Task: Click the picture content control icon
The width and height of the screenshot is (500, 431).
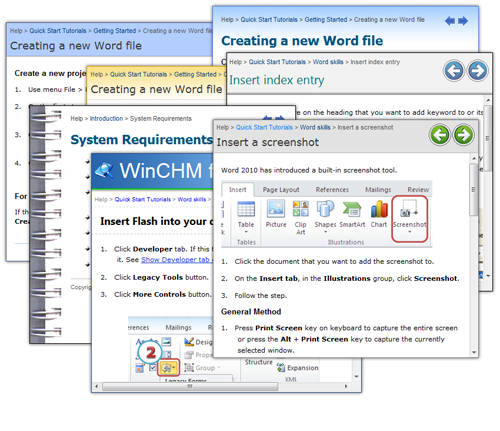Action: pyautogui.click(x=166, y=342)
